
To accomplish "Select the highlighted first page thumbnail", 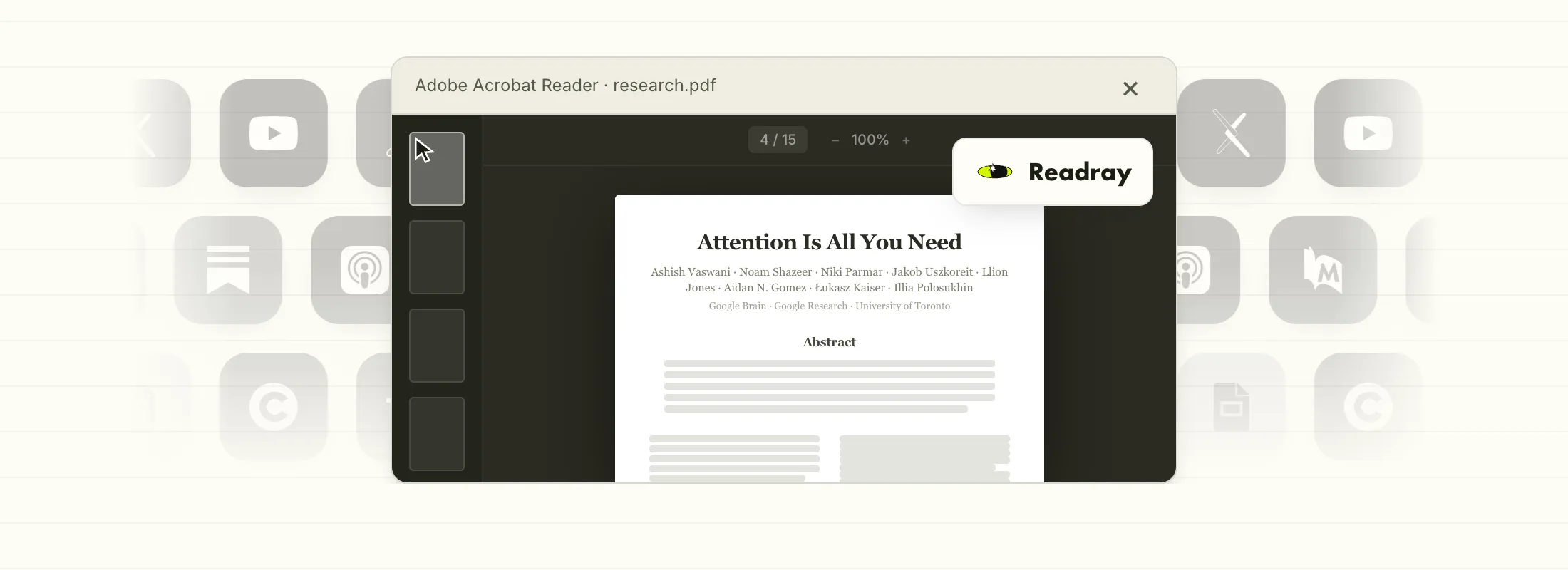I will tap(437, 169).
